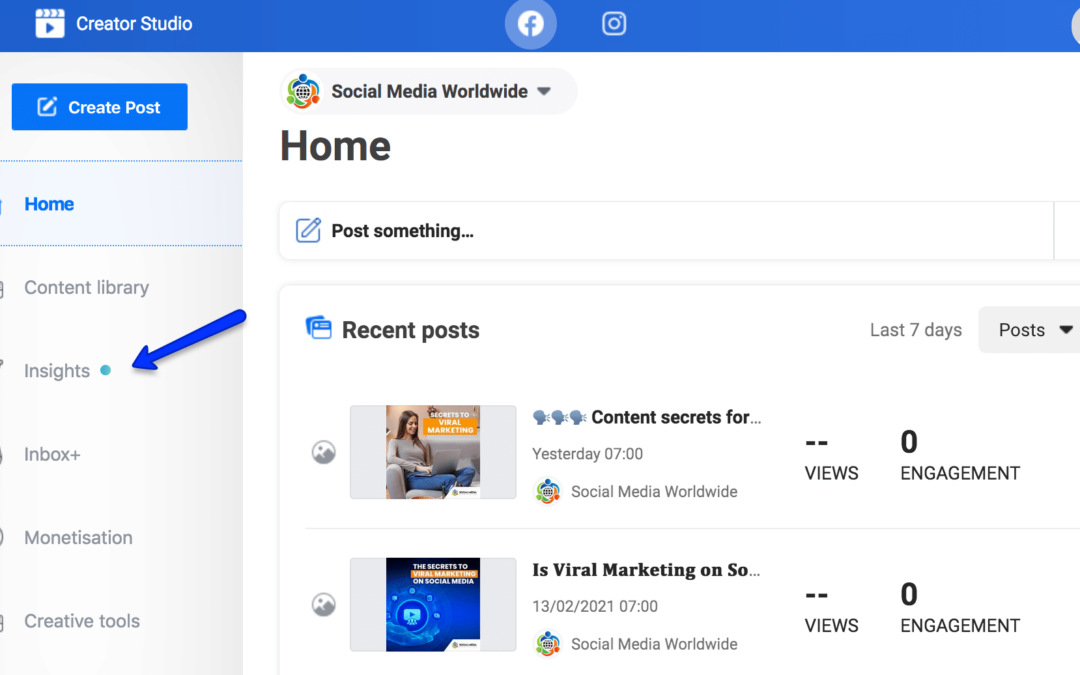
Task: Click the Social Media Worldwide page avatar
Action: [302, 91]
